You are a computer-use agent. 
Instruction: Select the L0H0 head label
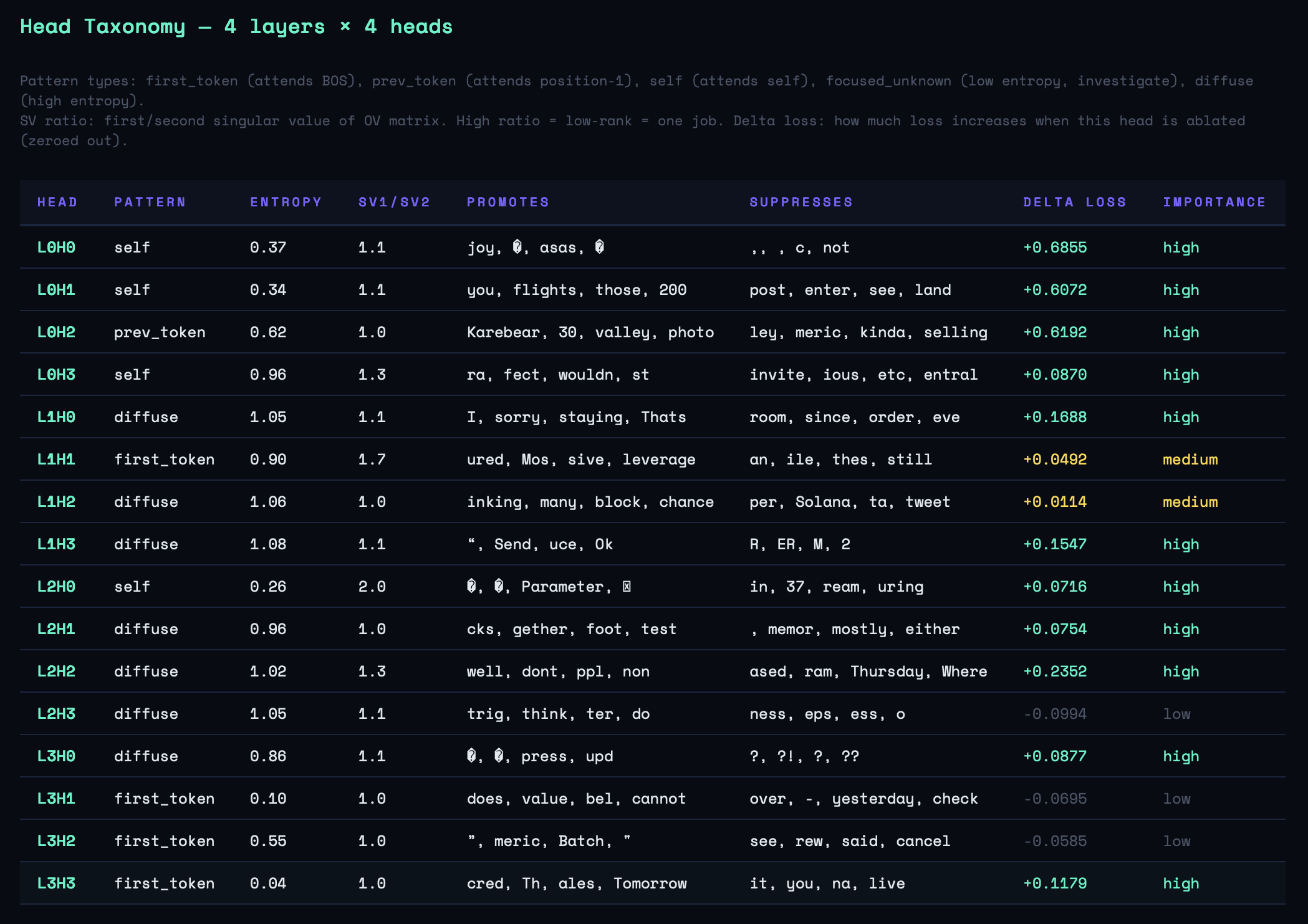coord(56,248)
